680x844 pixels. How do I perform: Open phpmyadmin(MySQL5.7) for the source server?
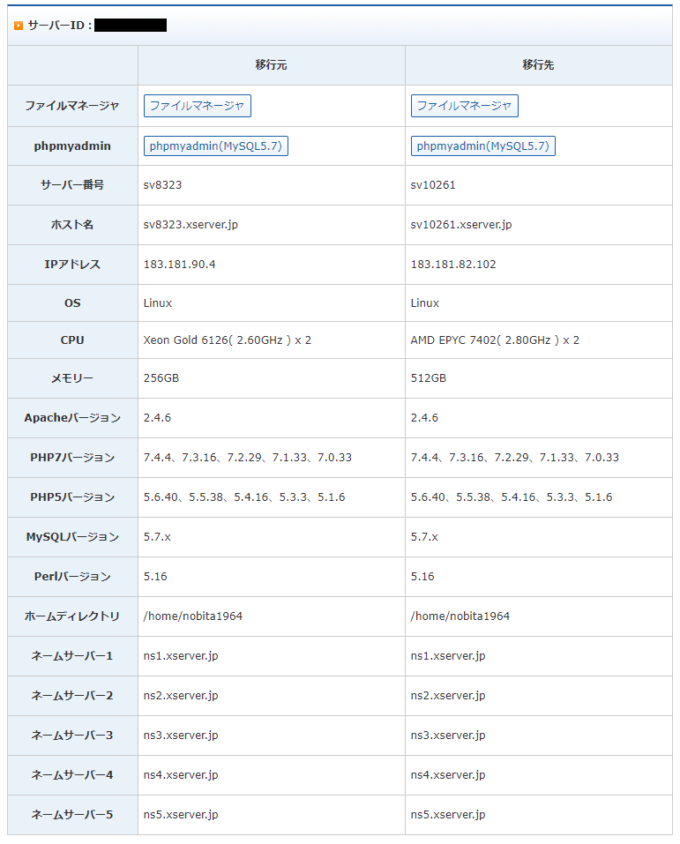coord(215,146)
